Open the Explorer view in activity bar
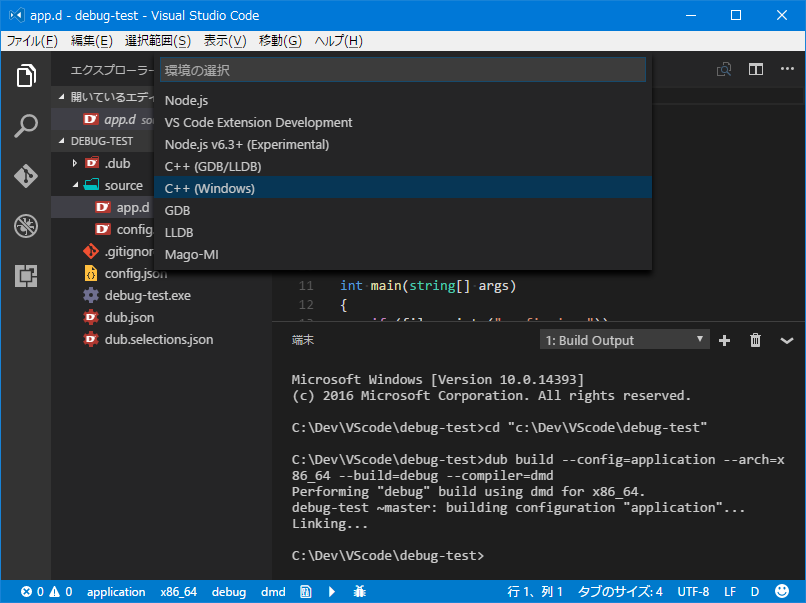The image size is (806, 603). 26,76
